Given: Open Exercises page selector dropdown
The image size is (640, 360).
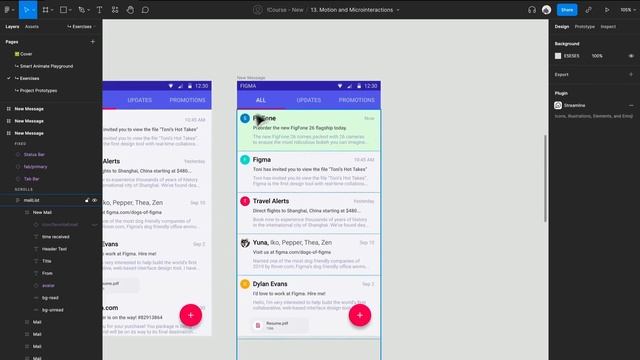Looking at the screenshot, I should click(x=81, y=27).
